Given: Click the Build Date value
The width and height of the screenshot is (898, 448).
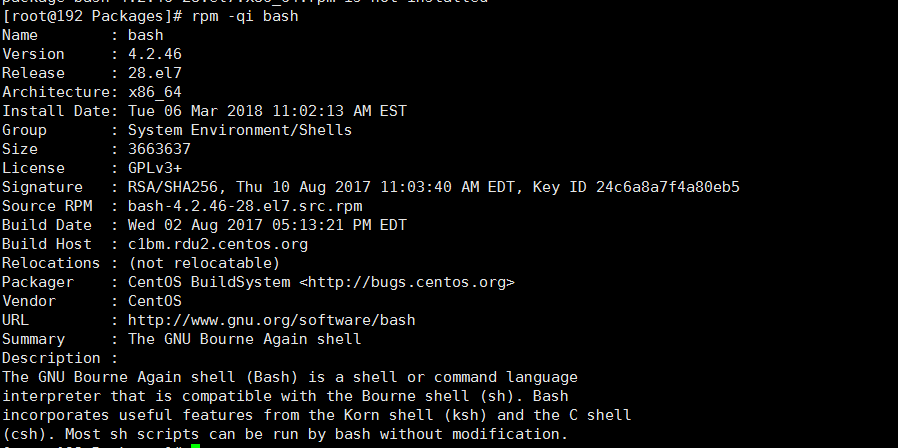Looking at the screenshot, I should pos(267,225).
